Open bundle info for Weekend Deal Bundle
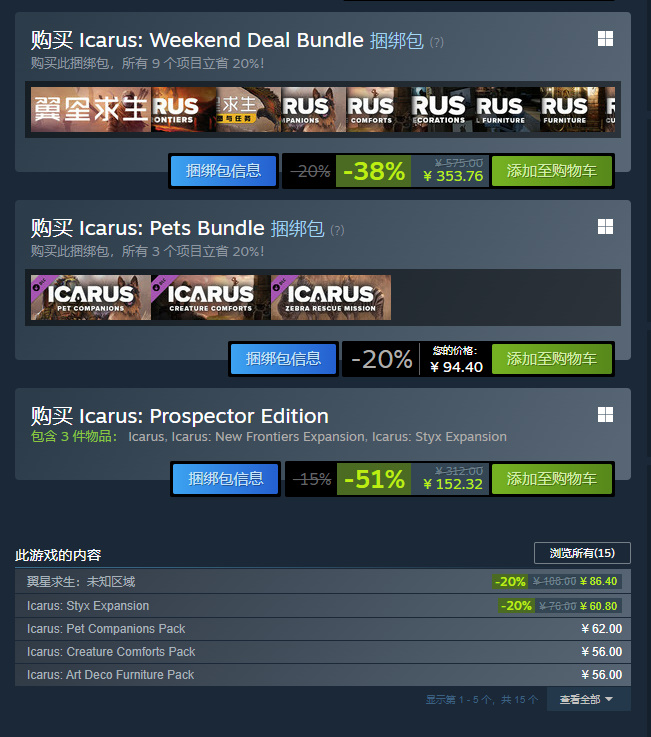This screenshot has height=737, width=651. tap(223, 171)
